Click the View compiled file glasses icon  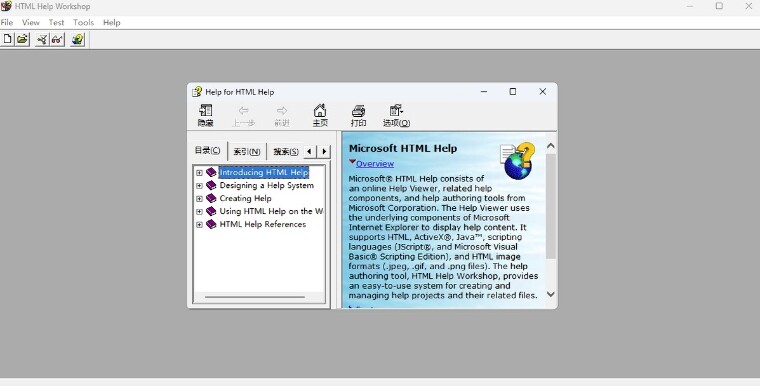(57, 39)
